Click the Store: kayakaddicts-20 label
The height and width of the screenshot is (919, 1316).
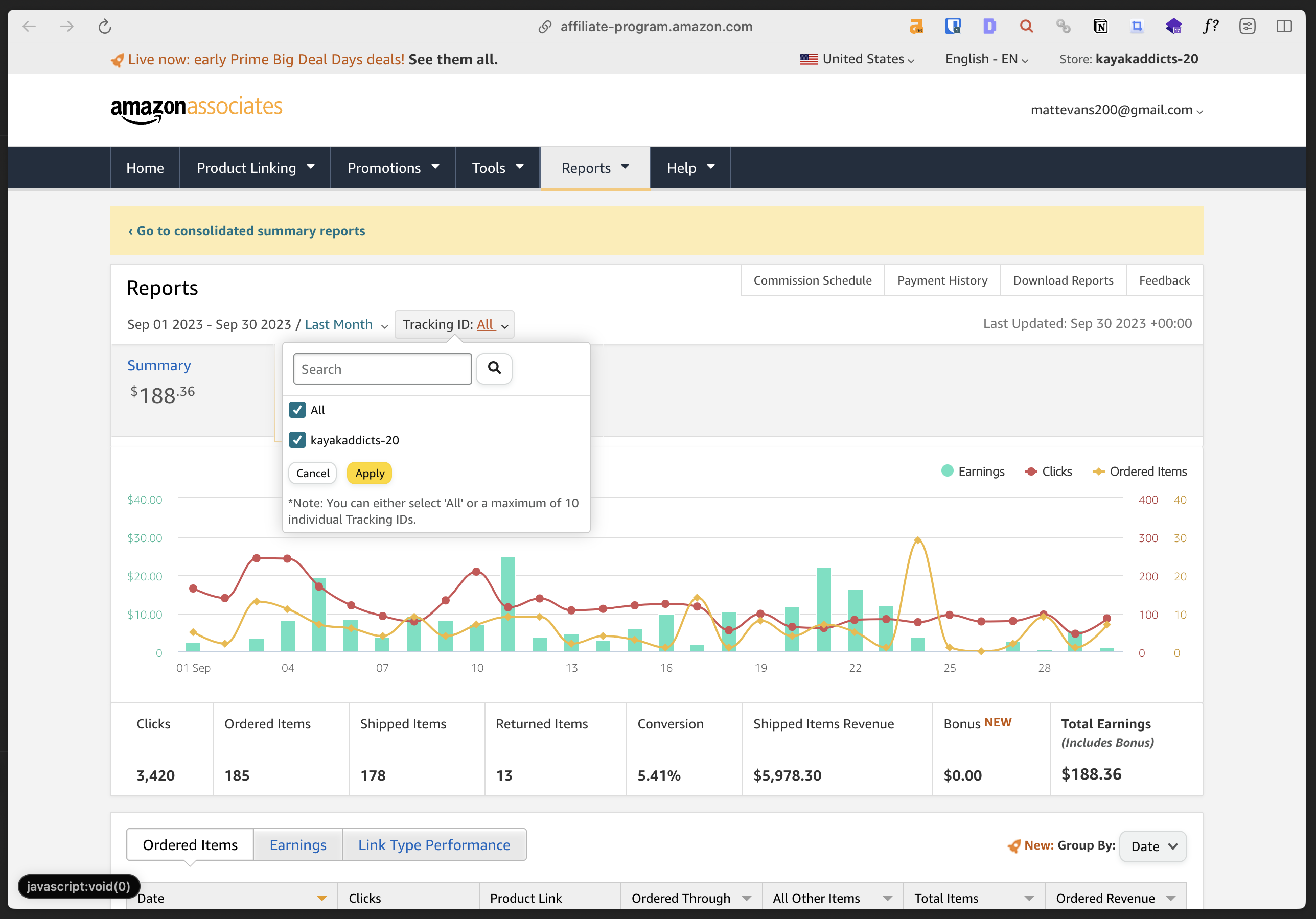coord(1128,60)
